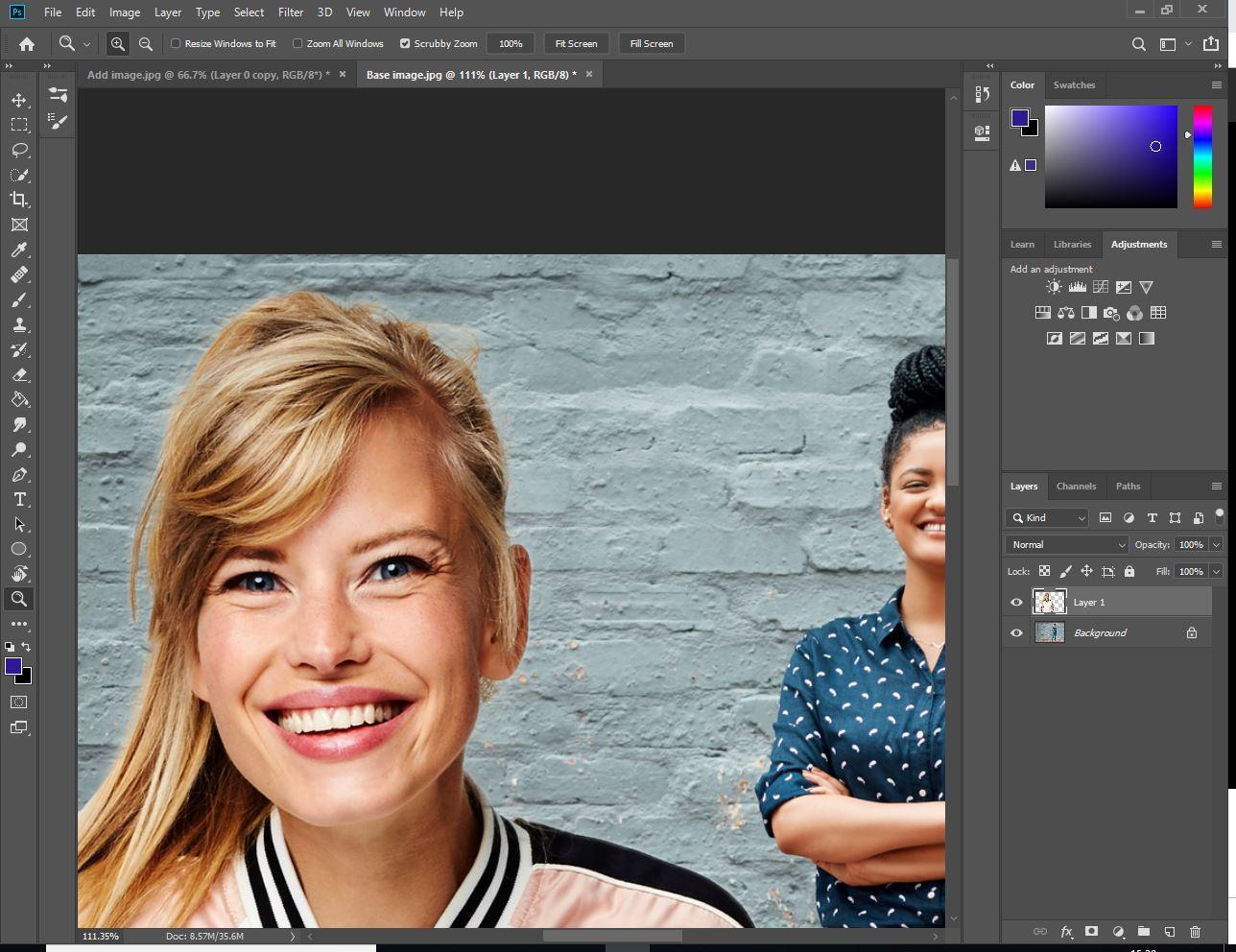Screen dimensions: 1236x952
Task: Add a Brightness/Contrast adjustment
Action: click(1054, 287)
